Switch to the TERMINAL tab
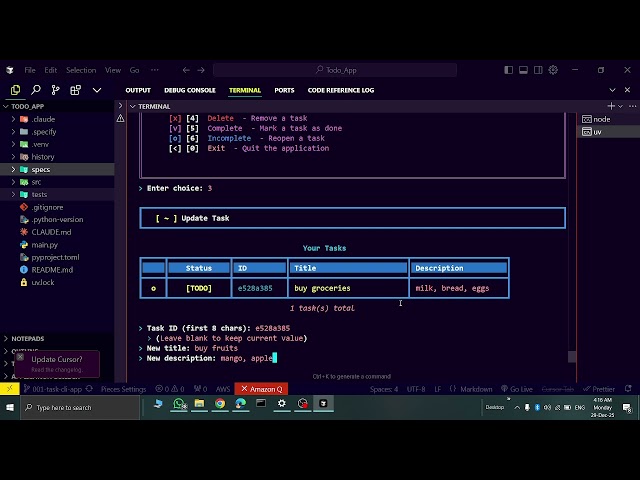 coord(245,90)
